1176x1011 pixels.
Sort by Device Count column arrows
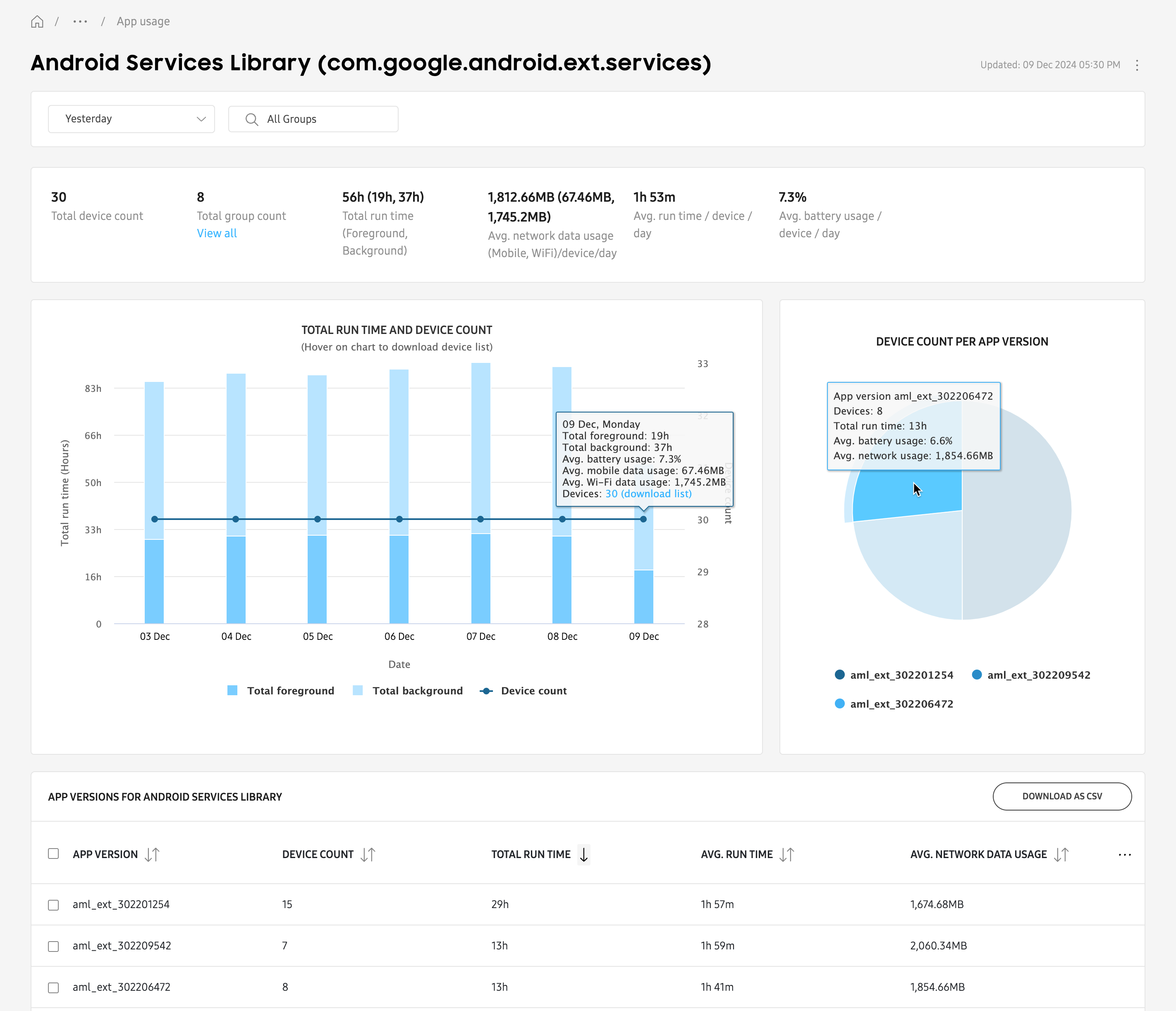[x=368, y=854]
